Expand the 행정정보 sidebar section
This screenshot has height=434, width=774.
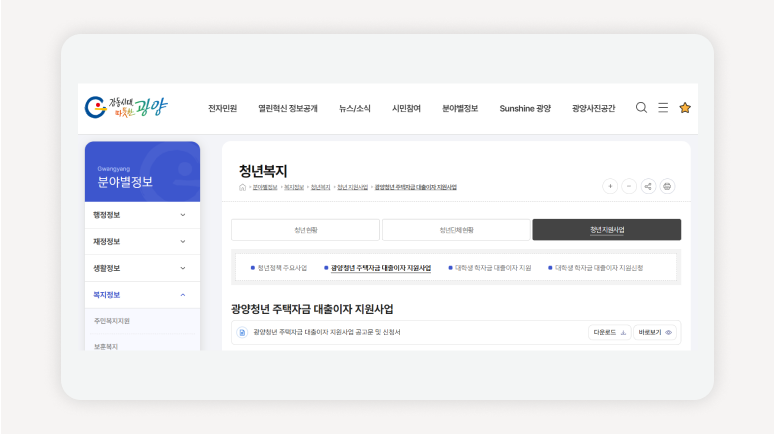coord(142,215)
